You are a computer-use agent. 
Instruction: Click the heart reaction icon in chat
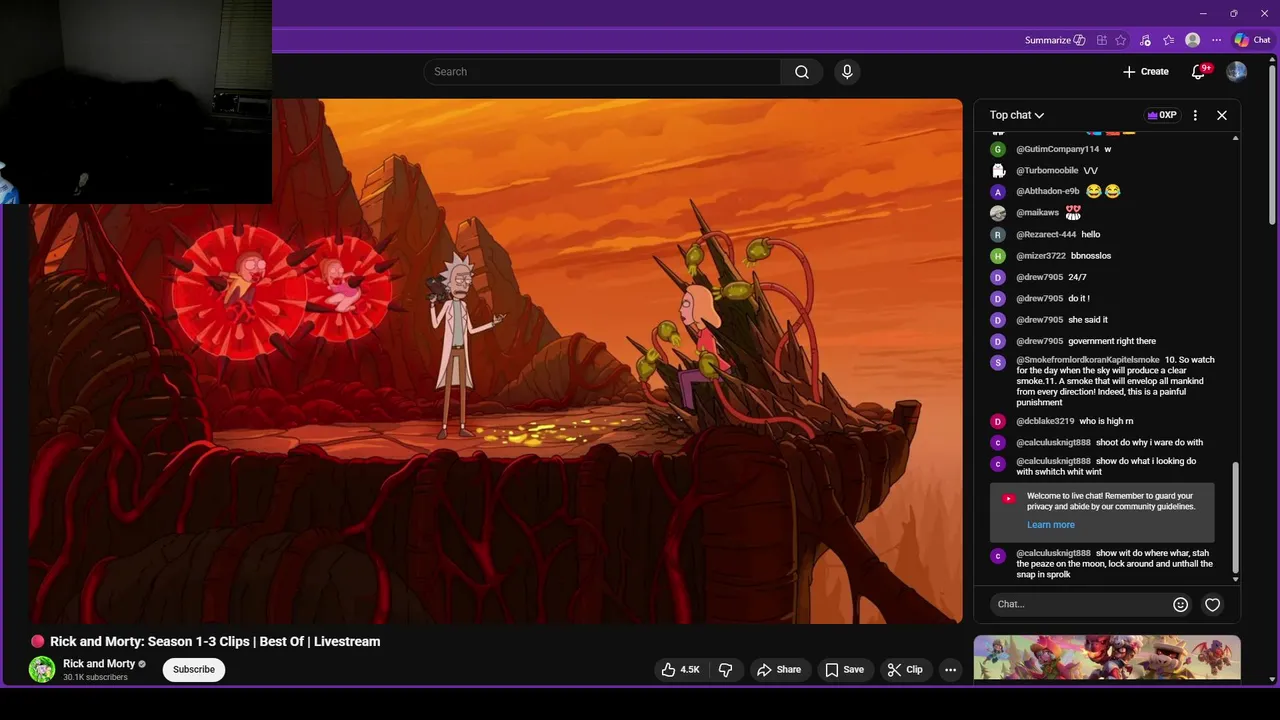point(1212,604)
